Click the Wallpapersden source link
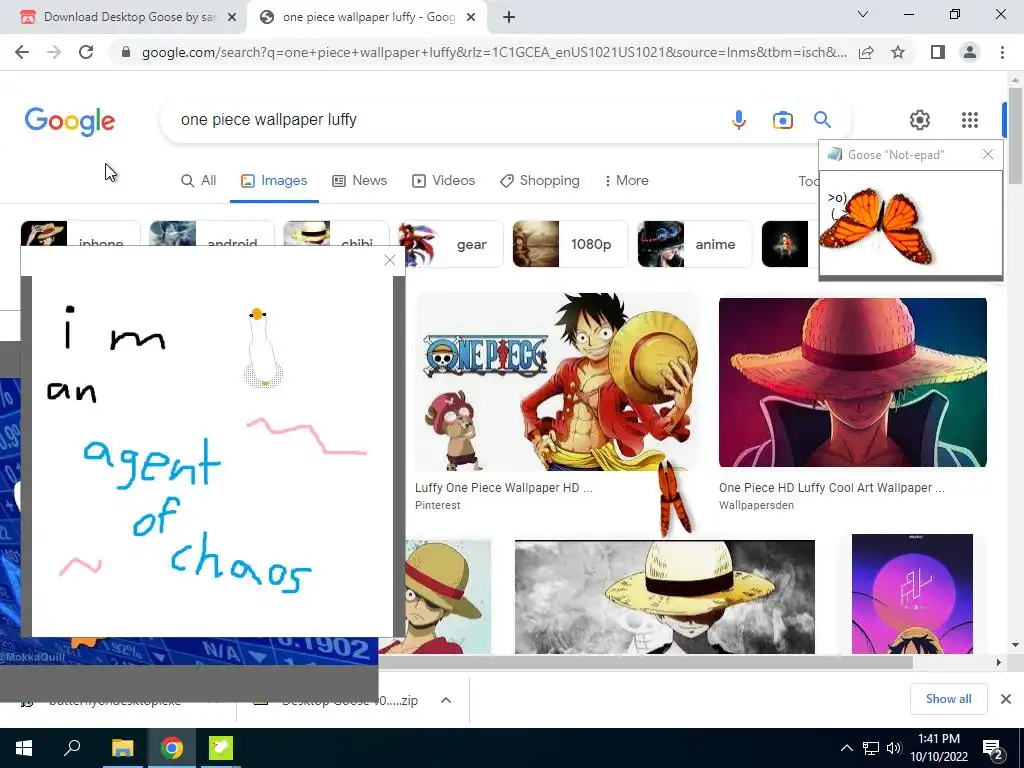The image size is (1024, 768). pyautogui.click(x=756, y=505)
